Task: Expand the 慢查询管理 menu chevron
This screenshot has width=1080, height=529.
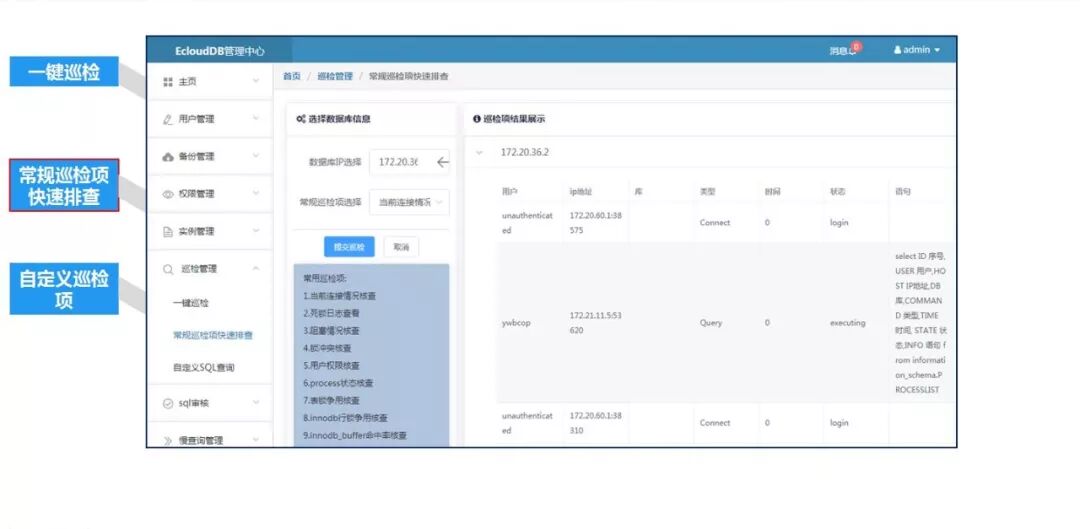Action: [x=256, y=440]
